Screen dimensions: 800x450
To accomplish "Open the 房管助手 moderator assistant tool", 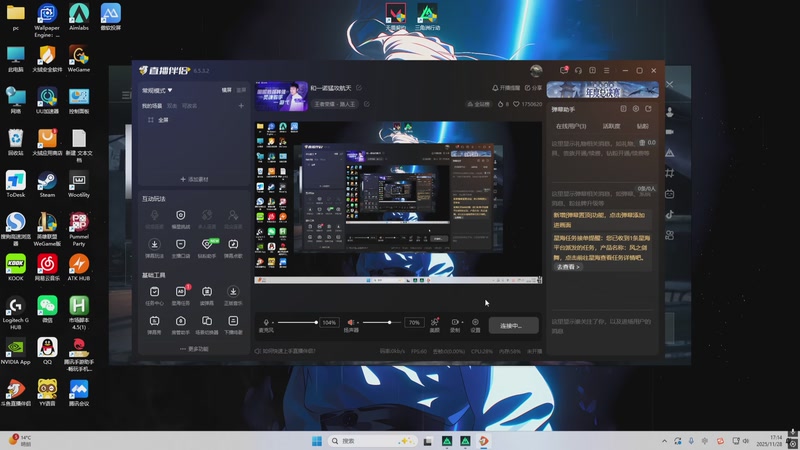I will tap(181, 324).
